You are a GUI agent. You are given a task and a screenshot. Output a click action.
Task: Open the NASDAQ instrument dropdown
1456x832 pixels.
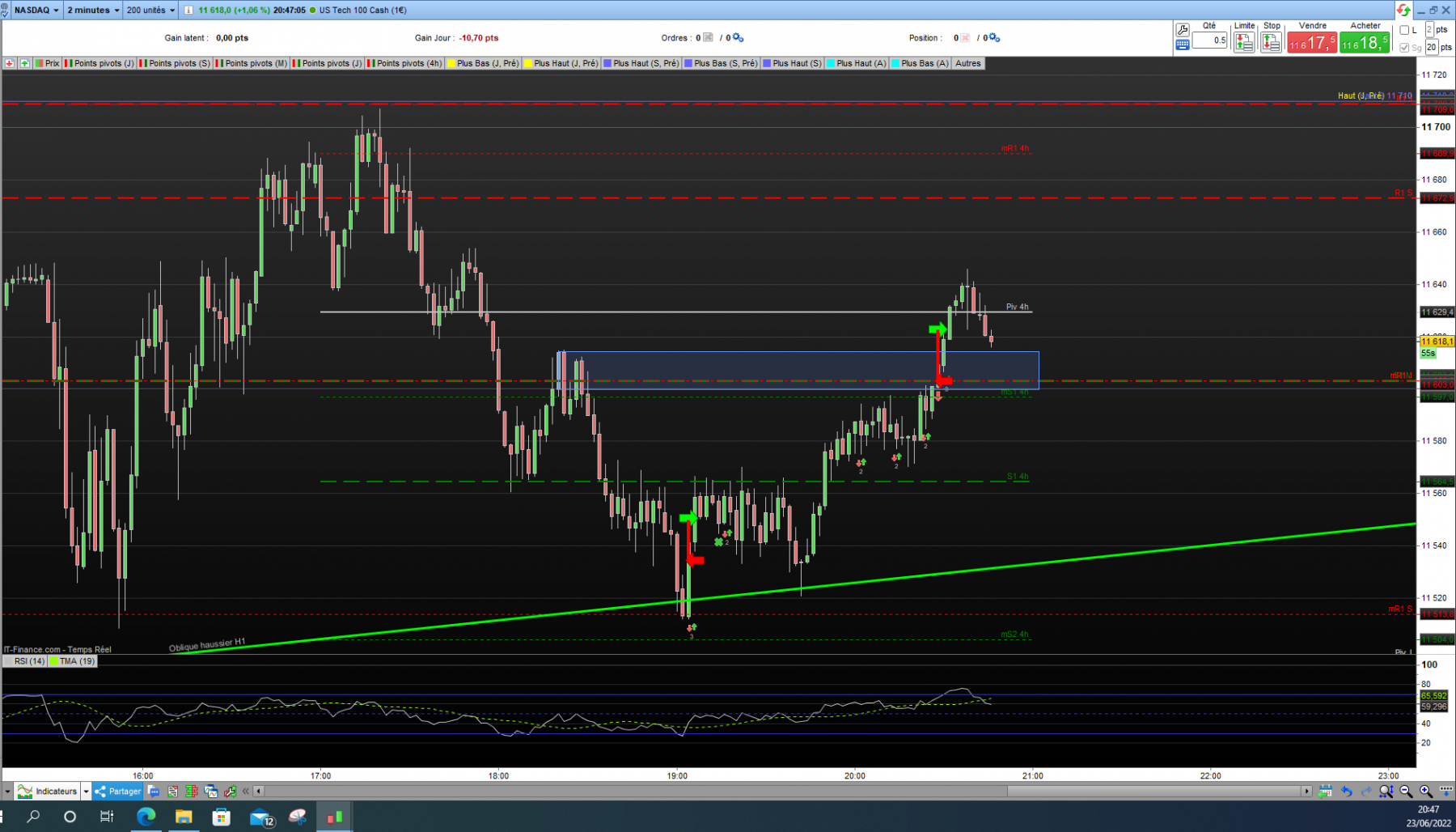pyautogui.click(x=36, y=10)
